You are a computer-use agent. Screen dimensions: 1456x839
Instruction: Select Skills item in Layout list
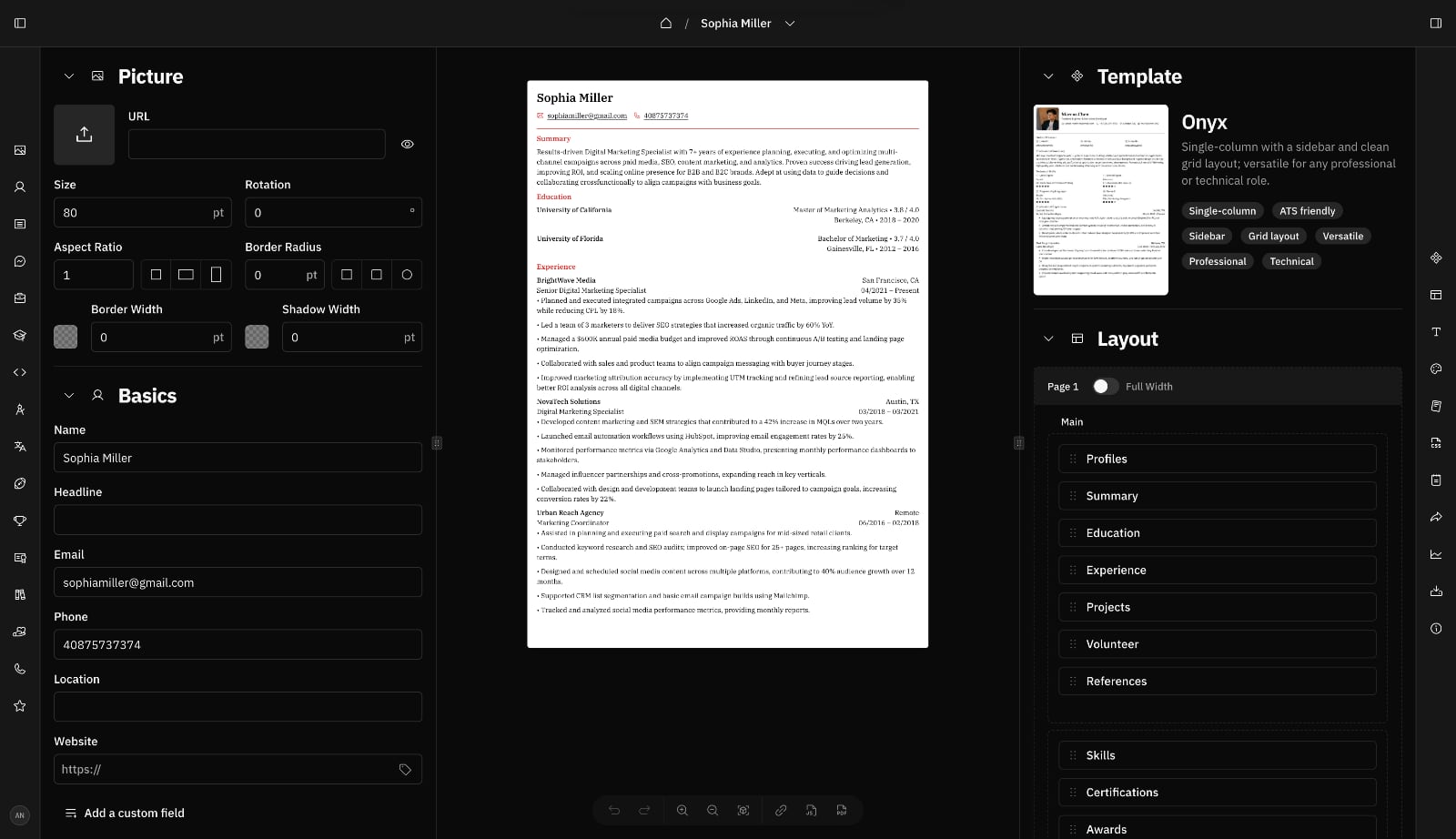[x=1218, y=755]
